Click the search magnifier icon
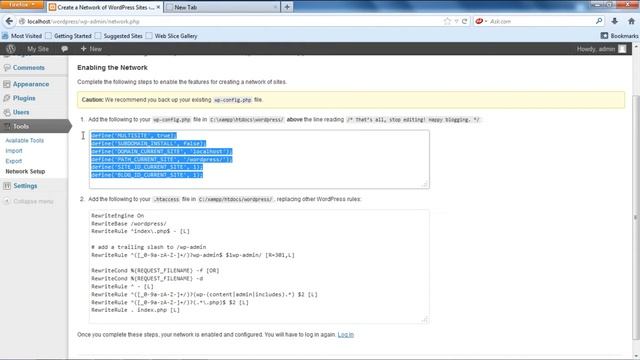 pyautogui.click(x=599, y=21)
